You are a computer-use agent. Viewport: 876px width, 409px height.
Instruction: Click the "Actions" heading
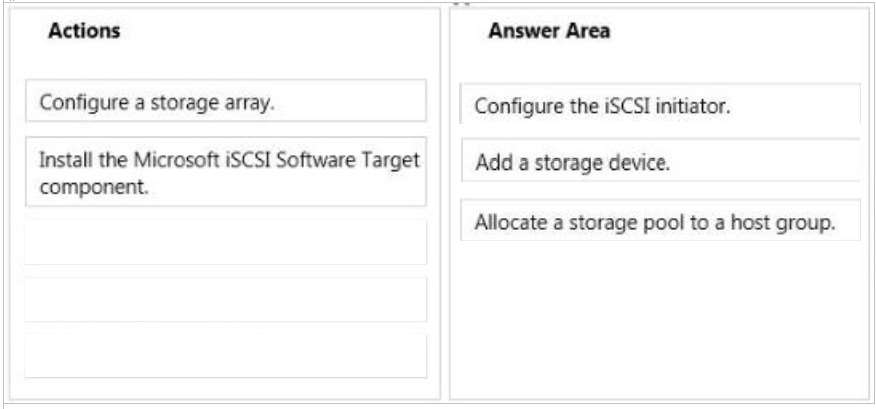(84, 31)
